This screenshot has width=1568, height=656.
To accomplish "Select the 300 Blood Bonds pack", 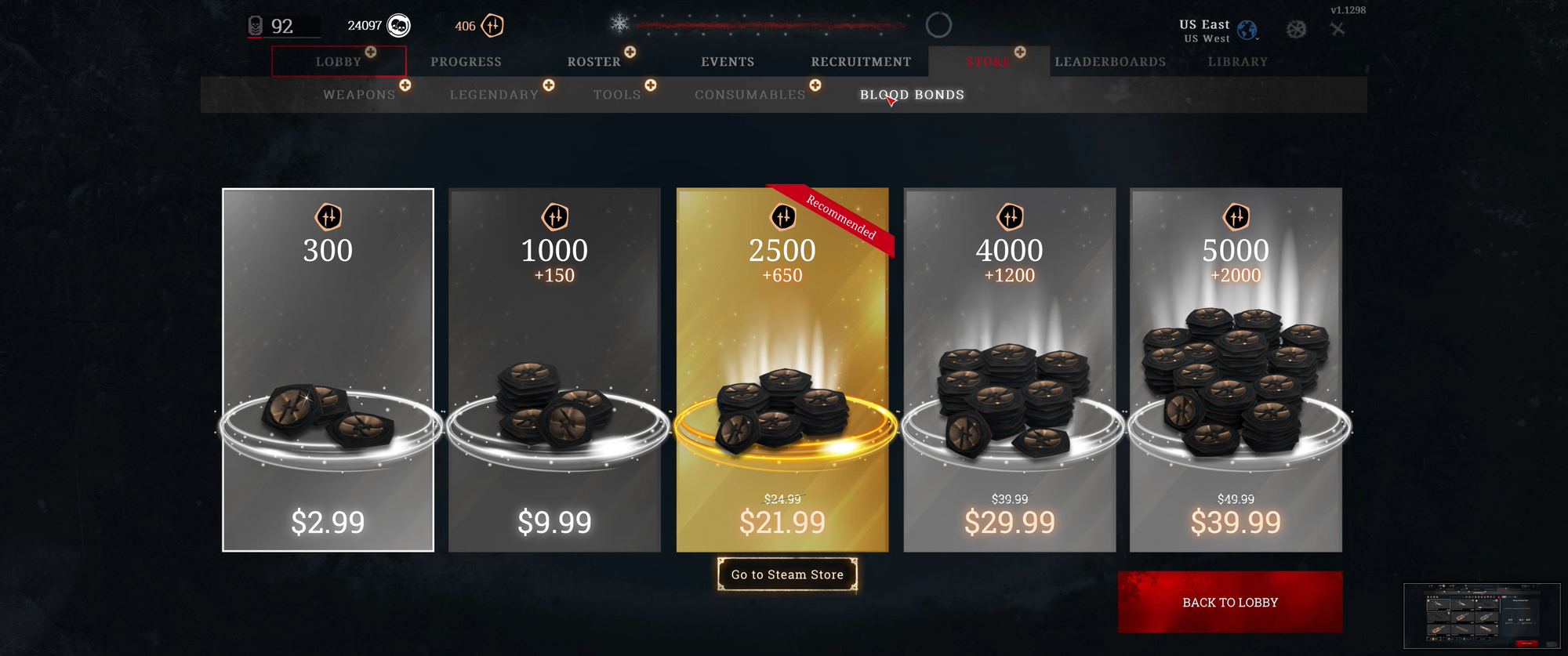I will tap(328, 370).
